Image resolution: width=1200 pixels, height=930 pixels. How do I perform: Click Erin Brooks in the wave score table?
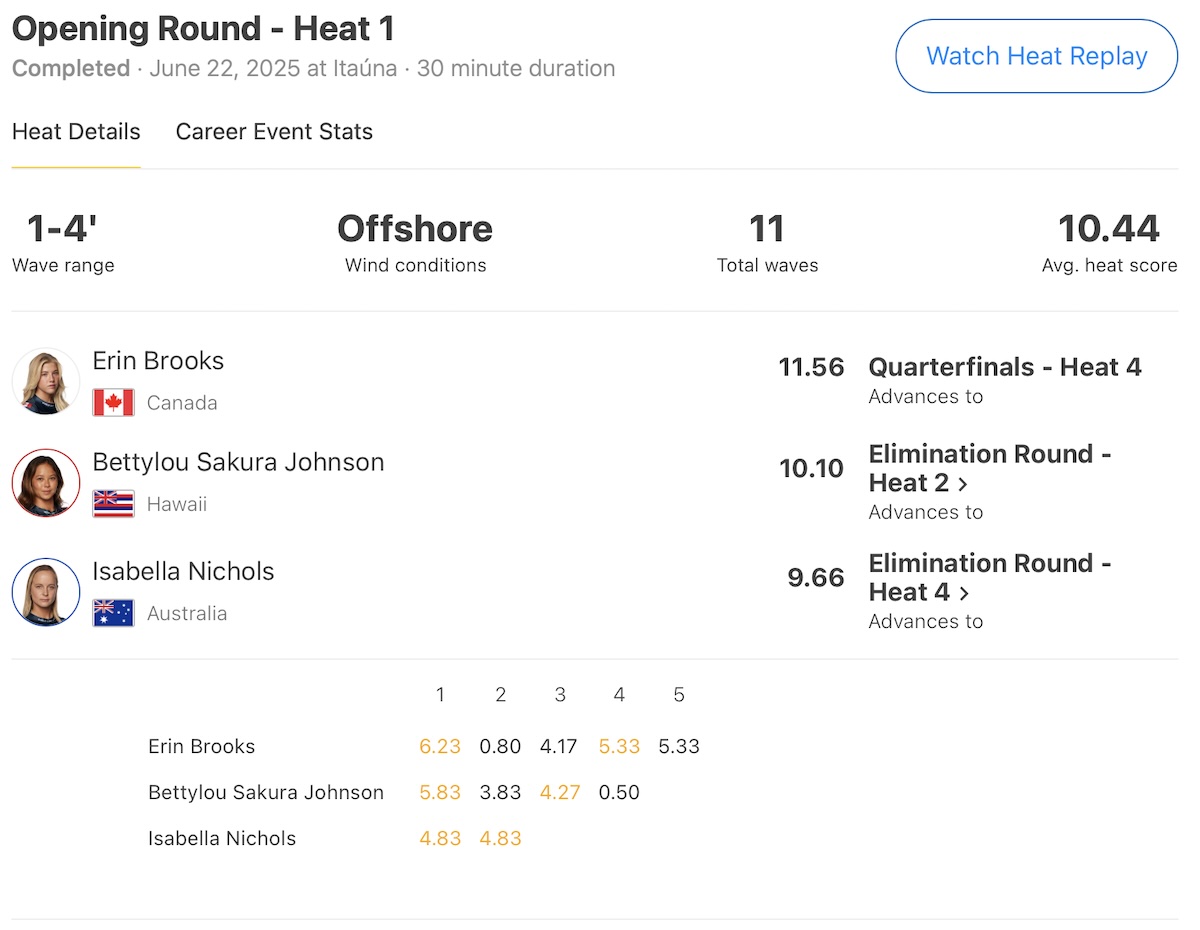coord(201,746)
